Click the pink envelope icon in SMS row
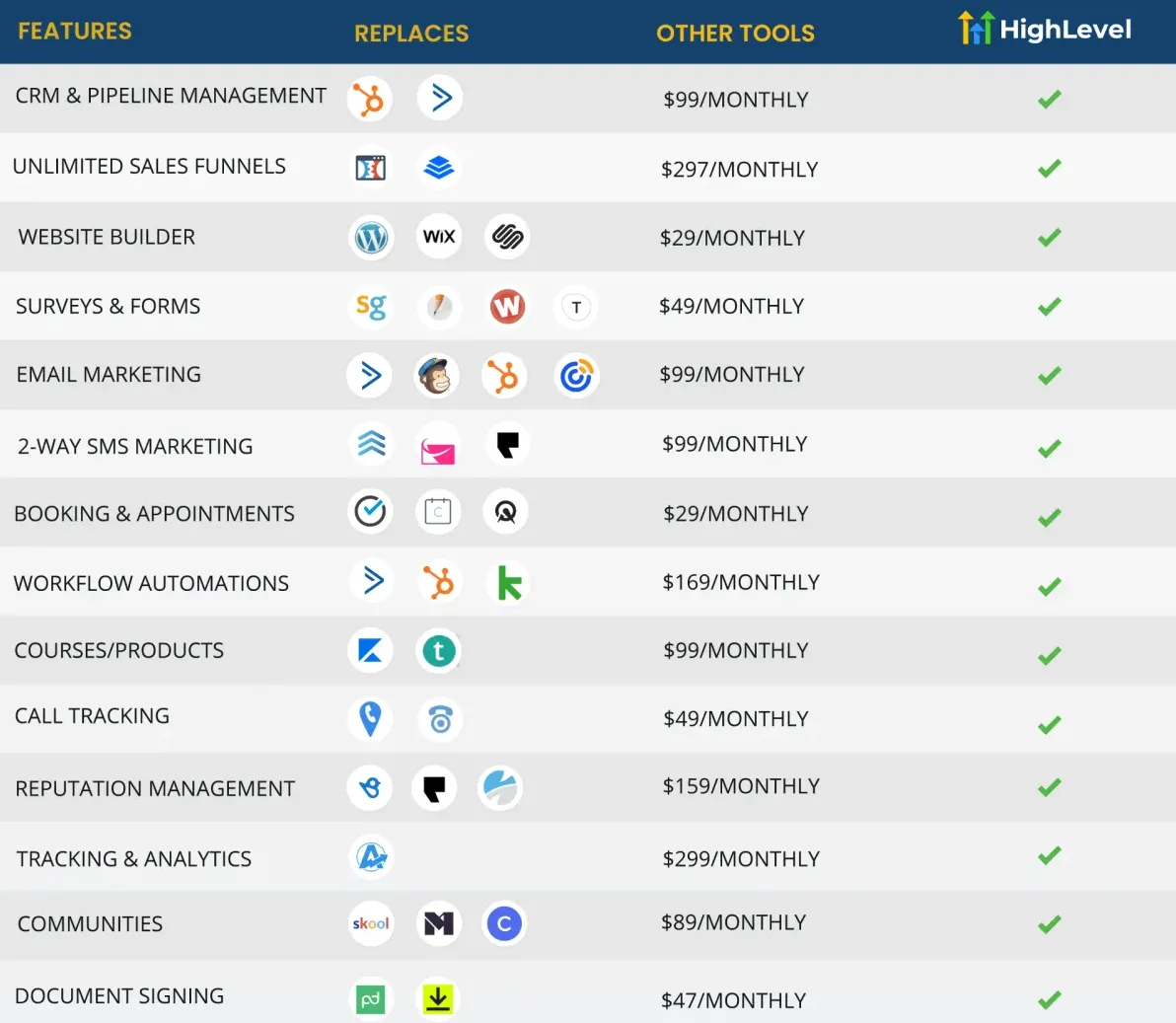 [438, 452]
